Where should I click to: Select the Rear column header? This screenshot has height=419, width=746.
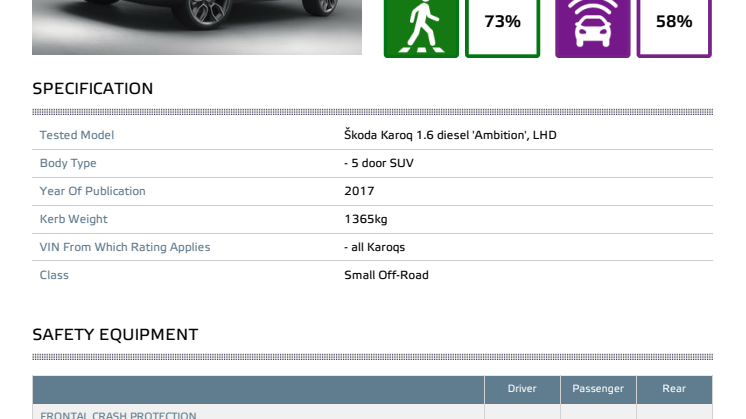coord(674,389)
